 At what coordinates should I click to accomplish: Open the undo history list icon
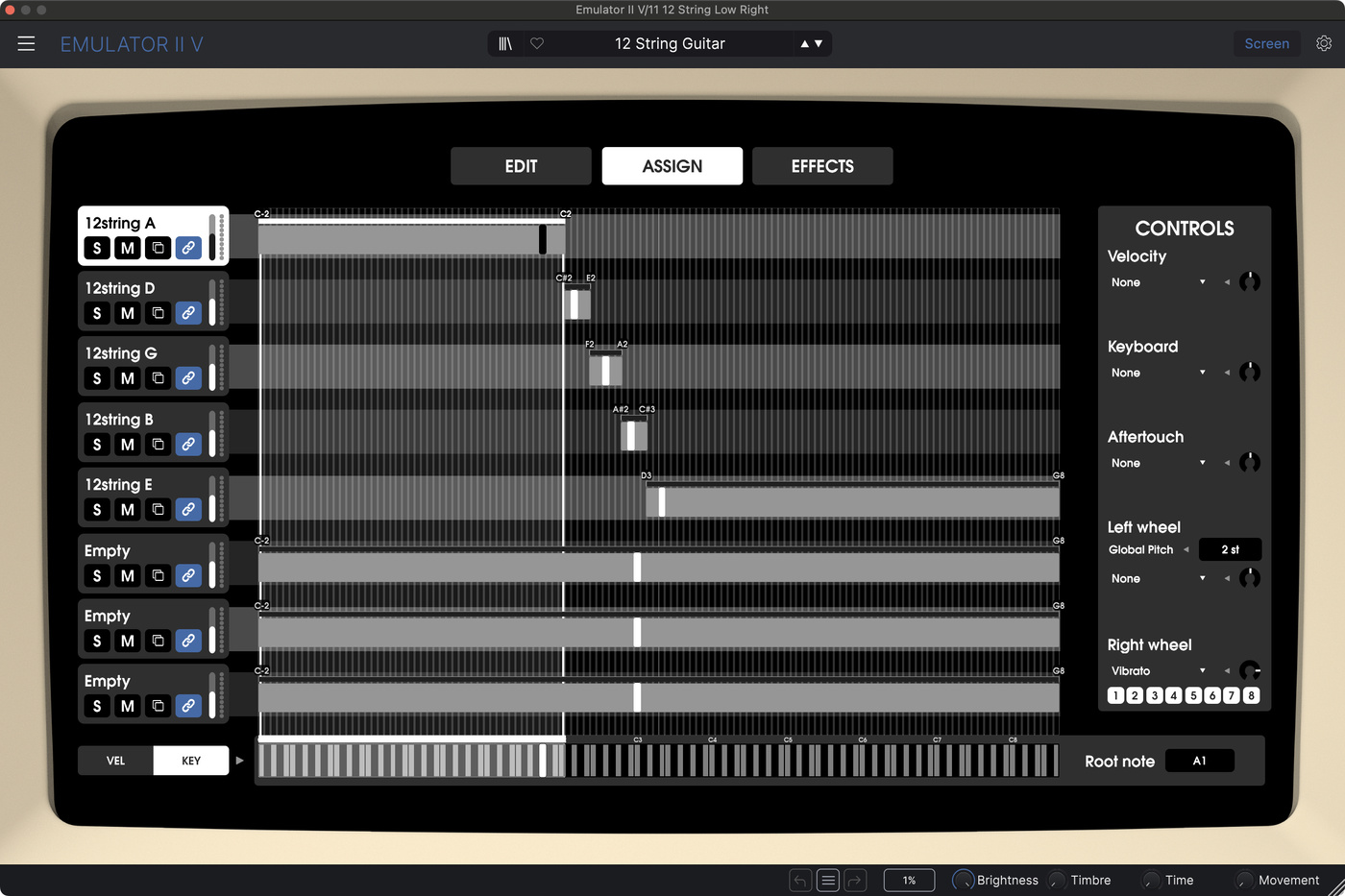point(828,880)
